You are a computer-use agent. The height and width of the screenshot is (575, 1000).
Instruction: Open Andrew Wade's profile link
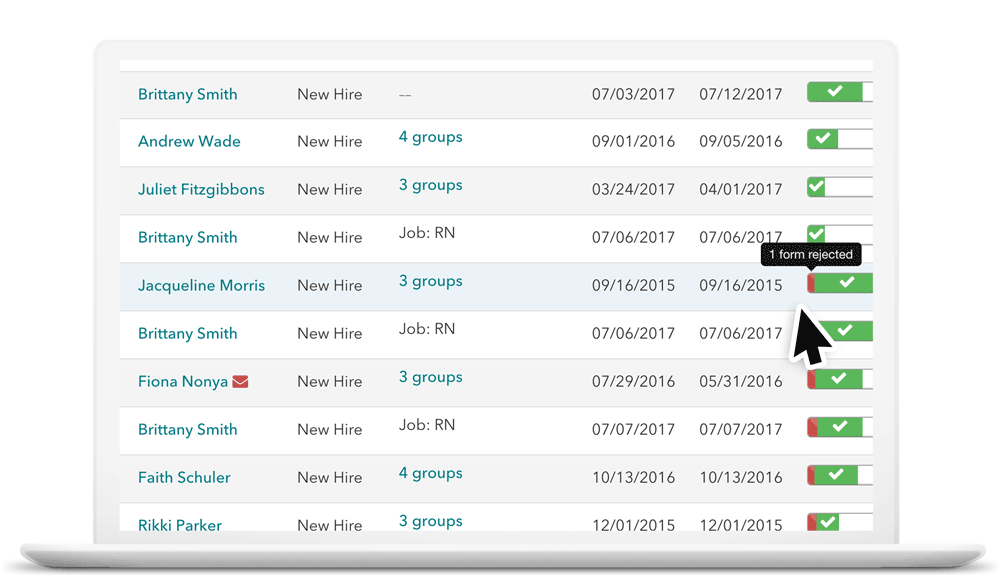coord(189,141)
